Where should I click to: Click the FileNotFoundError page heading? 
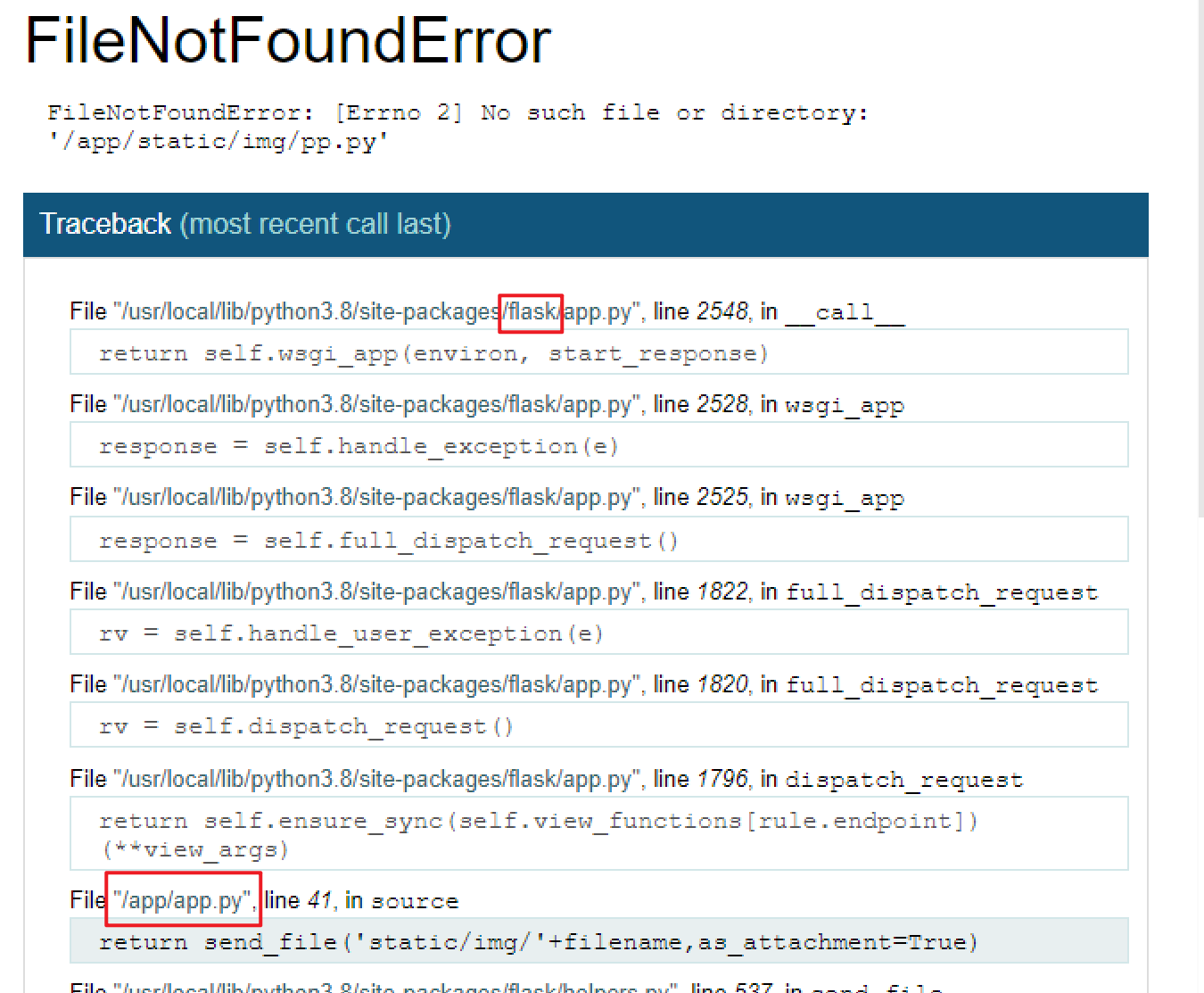pos(288,41)
